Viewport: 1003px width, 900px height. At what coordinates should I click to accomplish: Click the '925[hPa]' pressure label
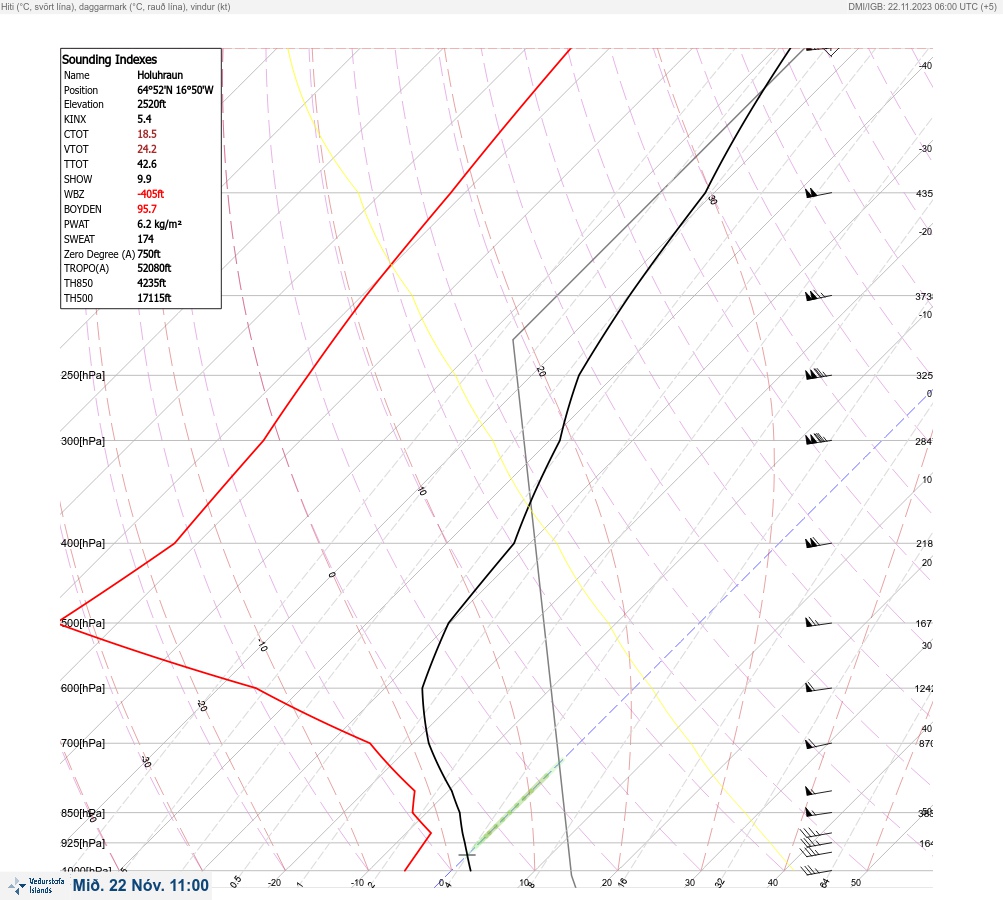(x=83, y=843)
